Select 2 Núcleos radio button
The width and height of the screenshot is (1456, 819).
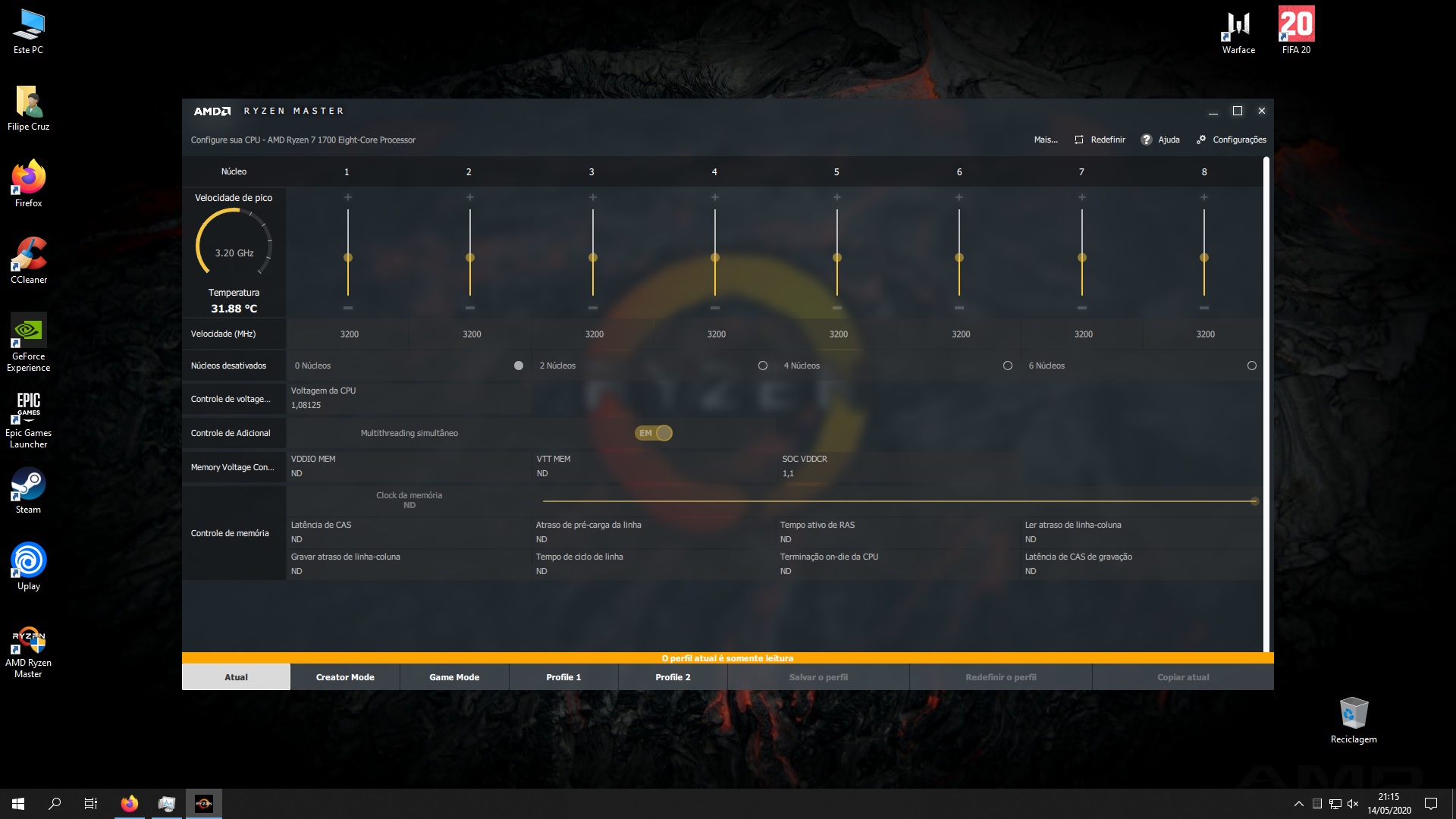click(763, 366)
